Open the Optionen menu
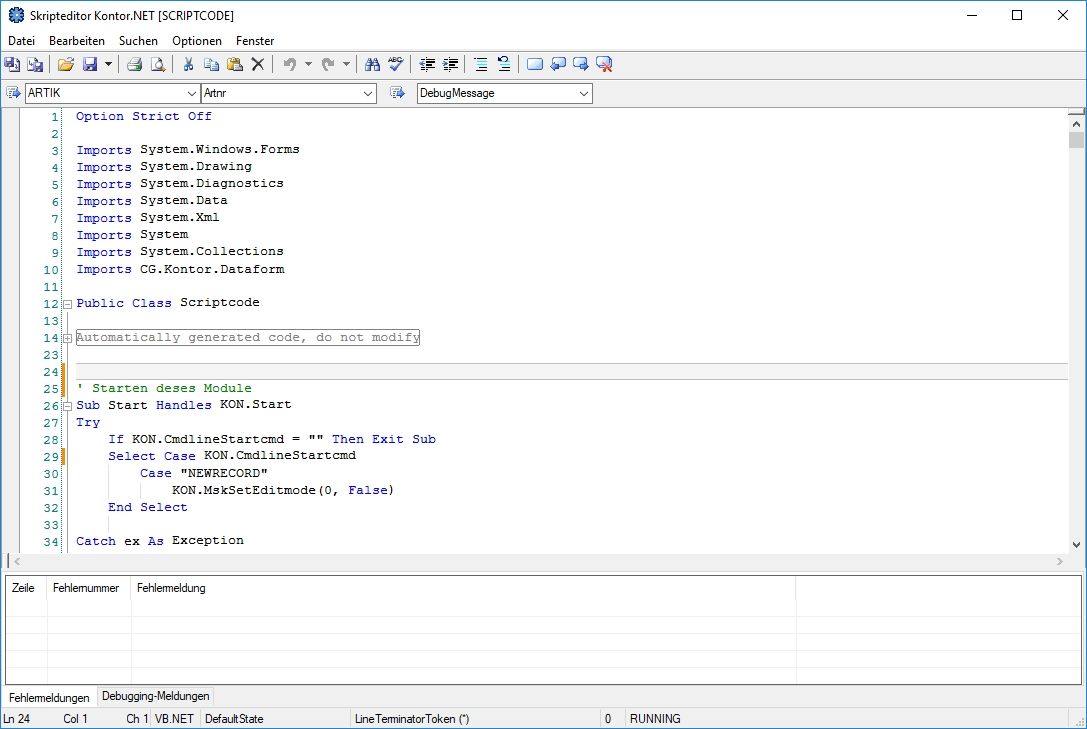Viewport: 1087px width, 729px height. [197, 41]
